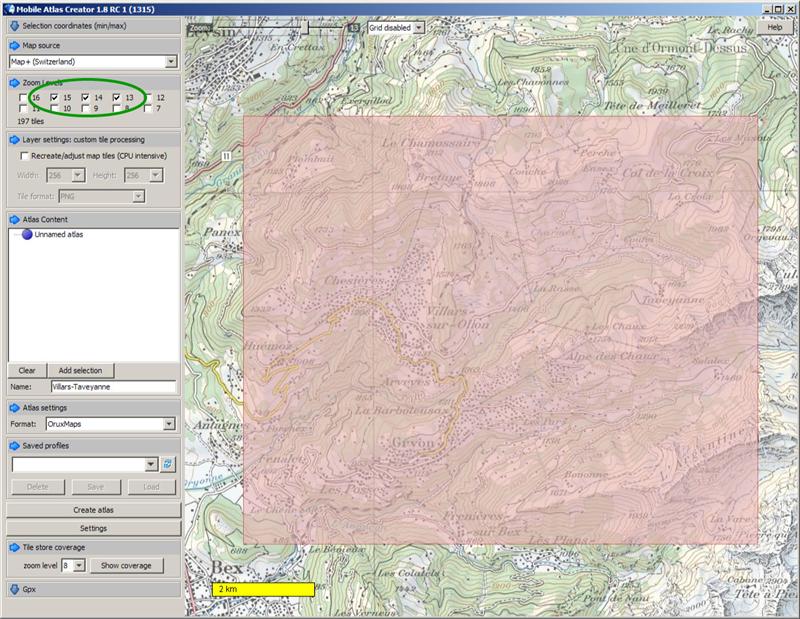
Task: Select the Unnamed atlas globe item
Action: coord(28,235)
